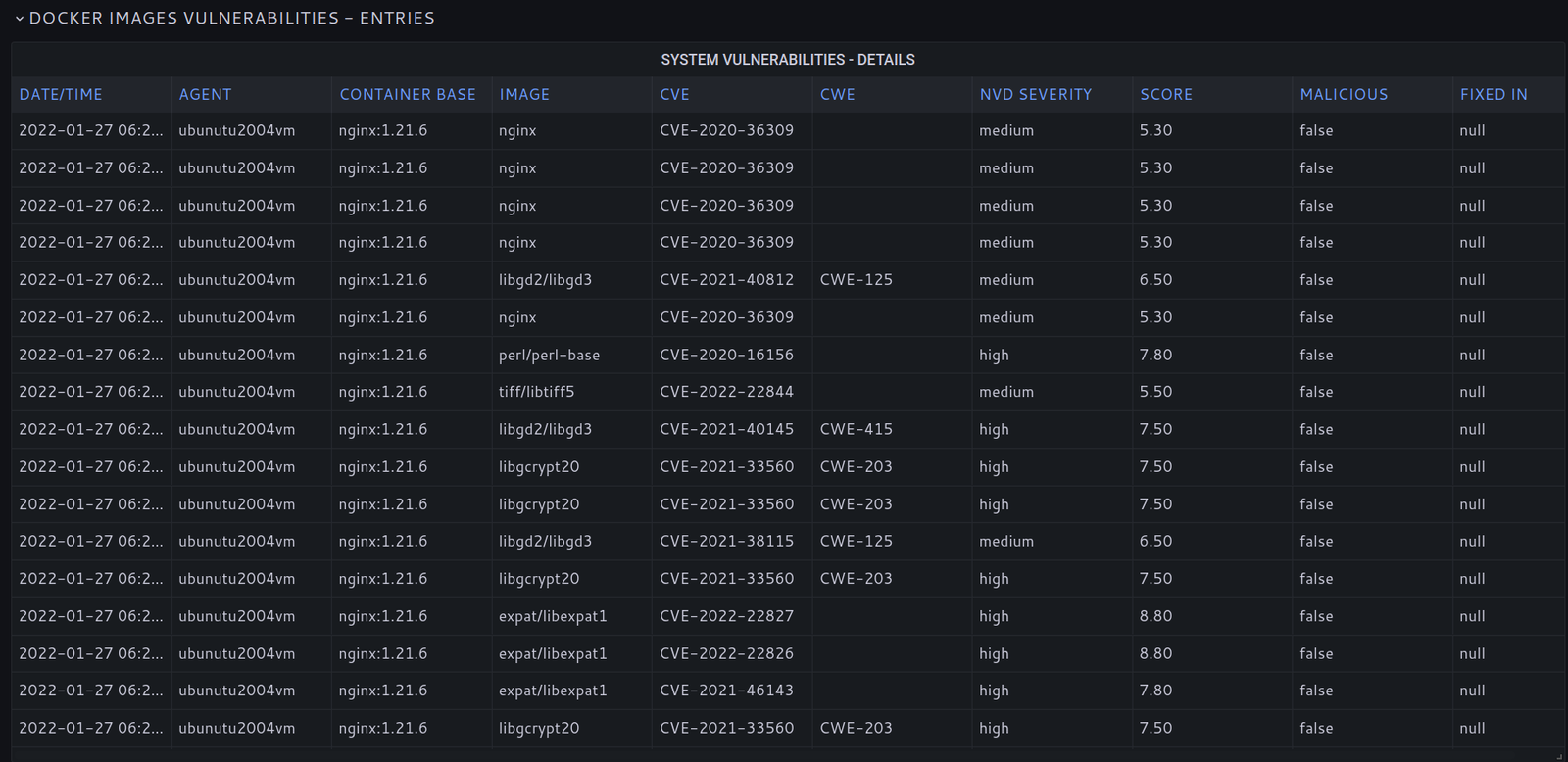Sort rows by Score column header
Image resolution: width=1568 pixels, height=762 pixels.
pos(1165,95)
